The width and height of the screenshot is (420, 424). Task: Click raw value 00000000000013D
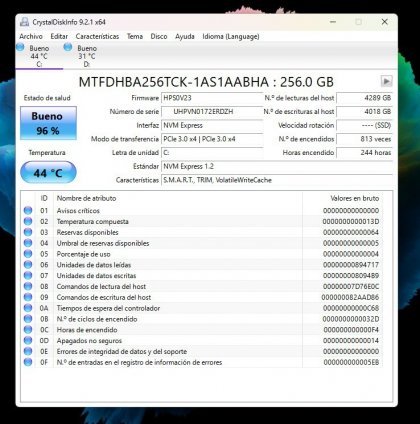(351, 221)
